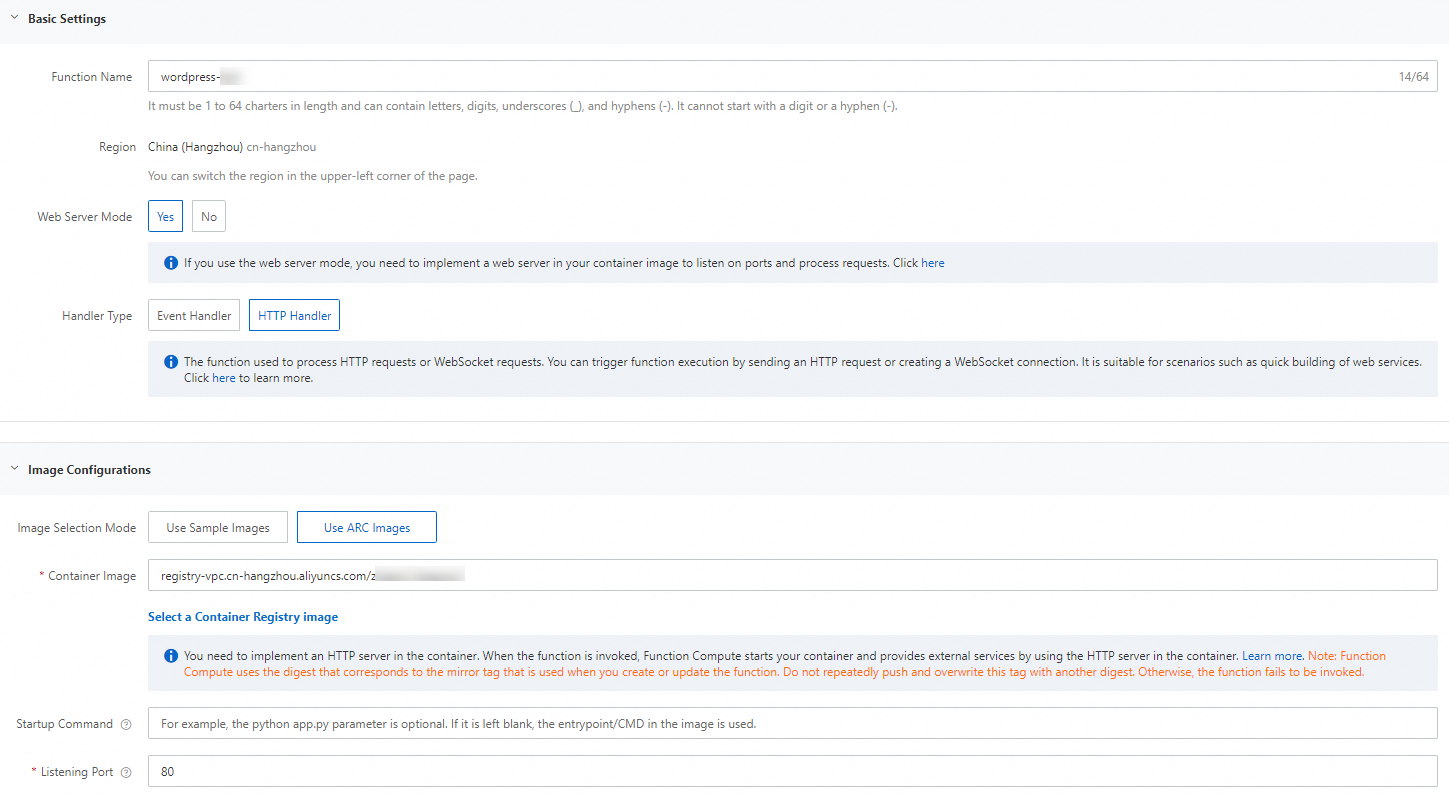This screenshot has height=796, width=1449.
Task: Choose the Event Handler type
Action: click(194, 316)
